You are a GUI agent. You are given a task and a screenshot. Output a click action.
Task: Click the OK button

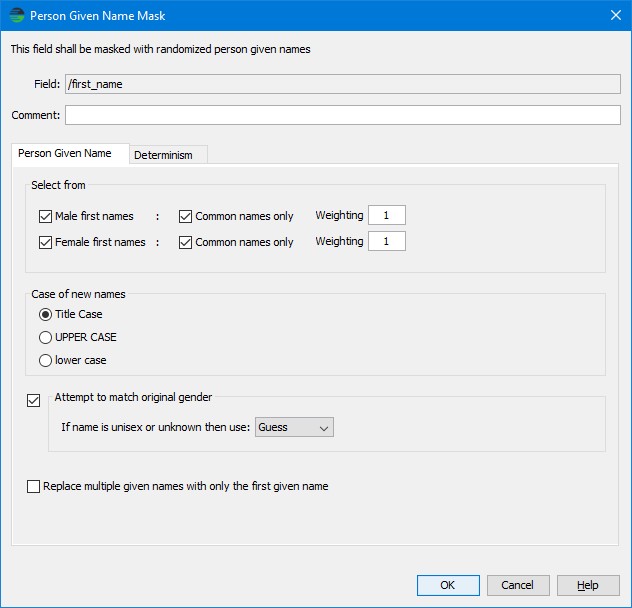448,585
